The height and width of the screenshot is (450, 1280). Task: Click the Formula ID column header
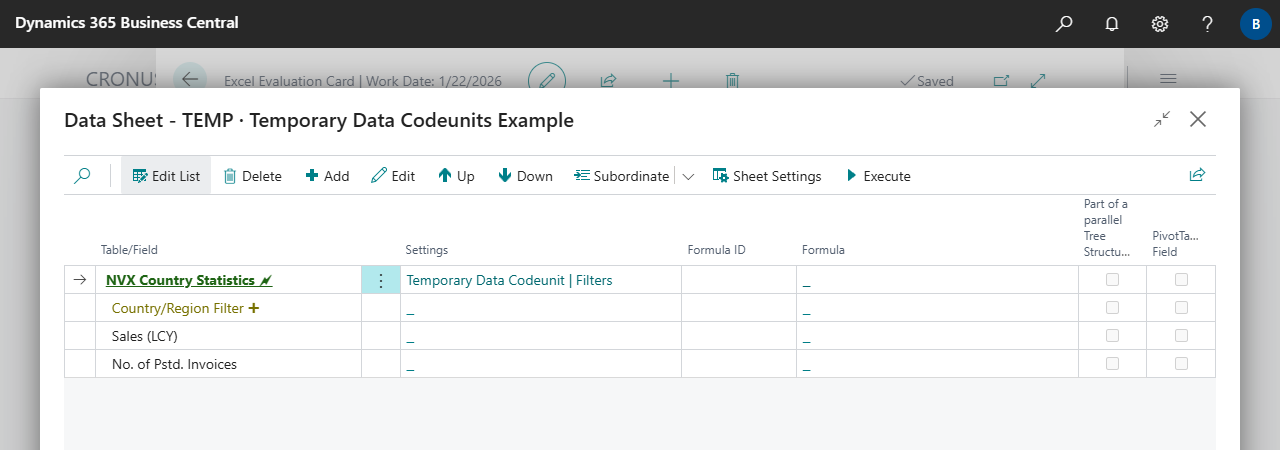click(716, 250)
